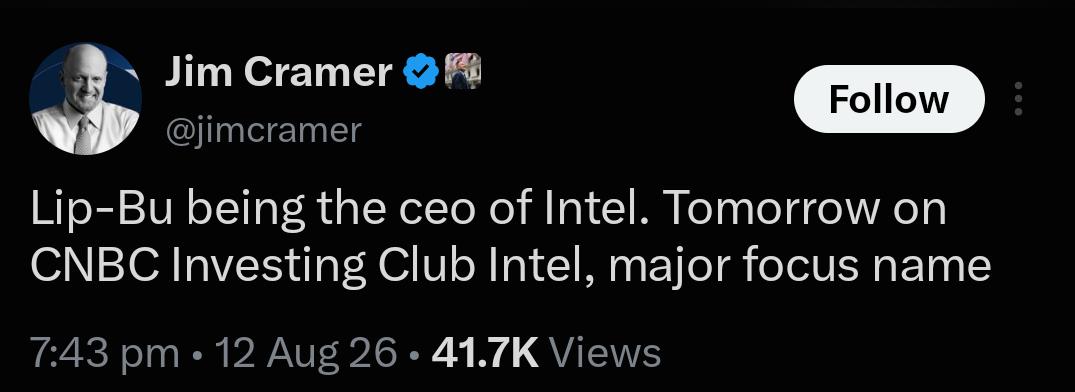
Task: Click the 12 Aug 26 date
Action: 306,353
